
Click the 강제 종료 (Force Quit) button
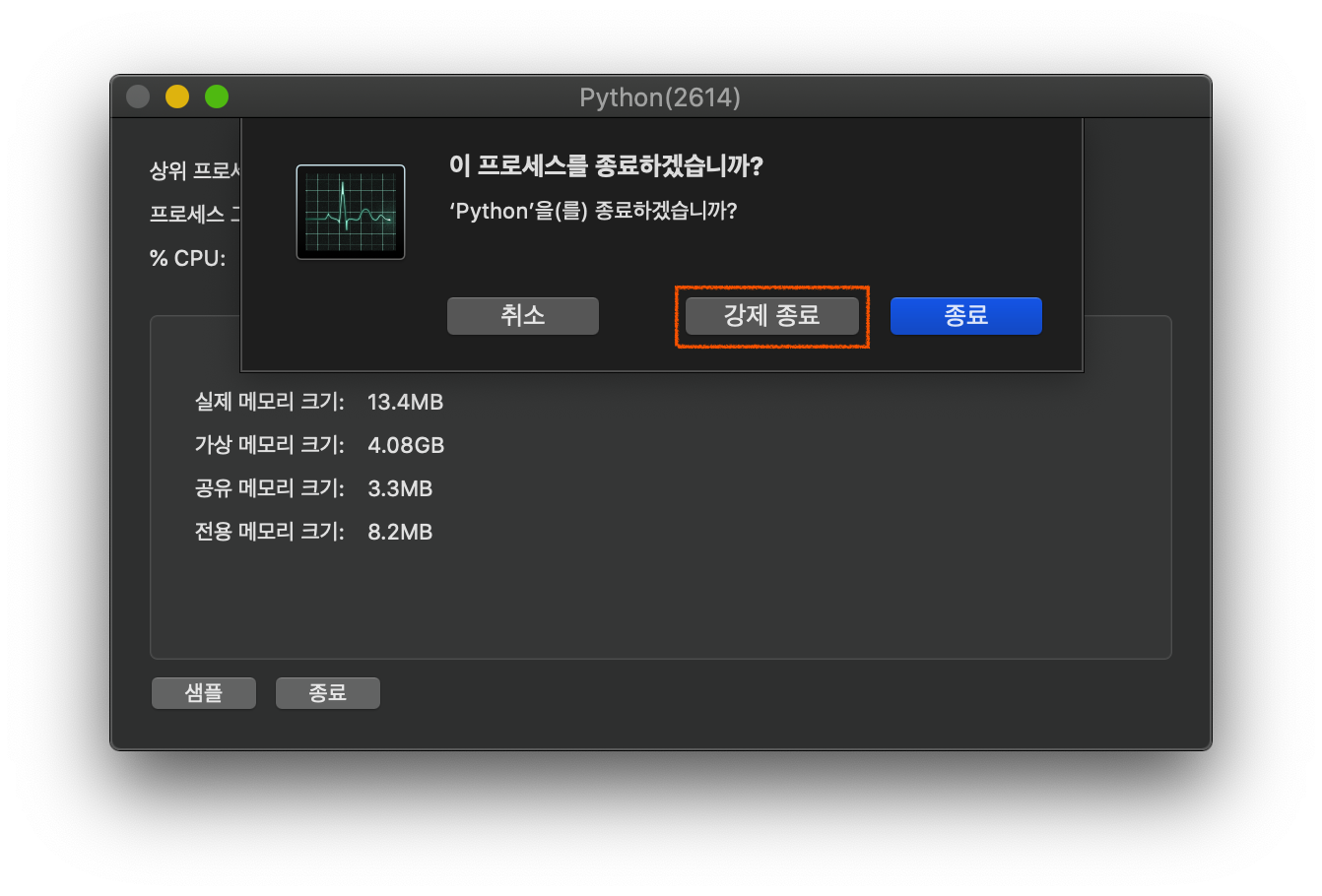(771, 316)
